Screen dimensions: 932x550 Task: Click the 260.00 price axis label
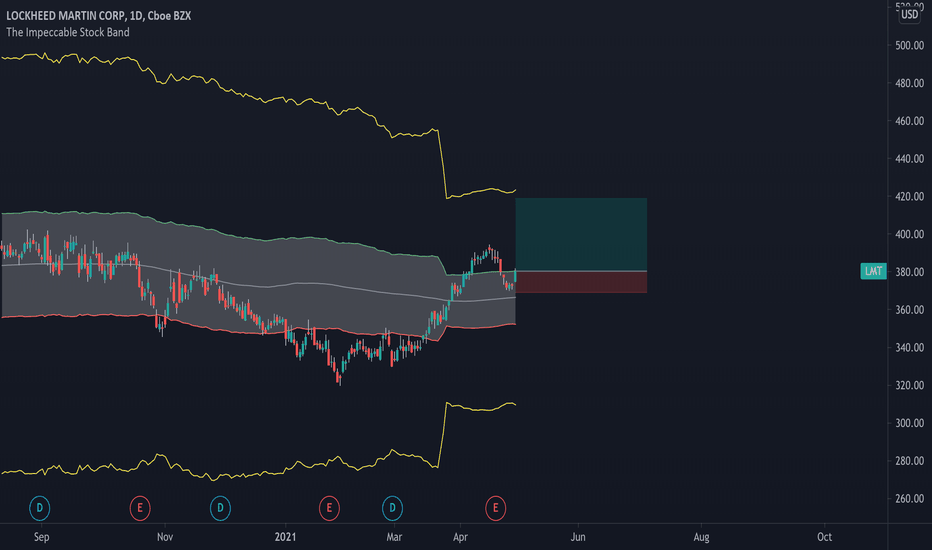(x=909, y=498)
